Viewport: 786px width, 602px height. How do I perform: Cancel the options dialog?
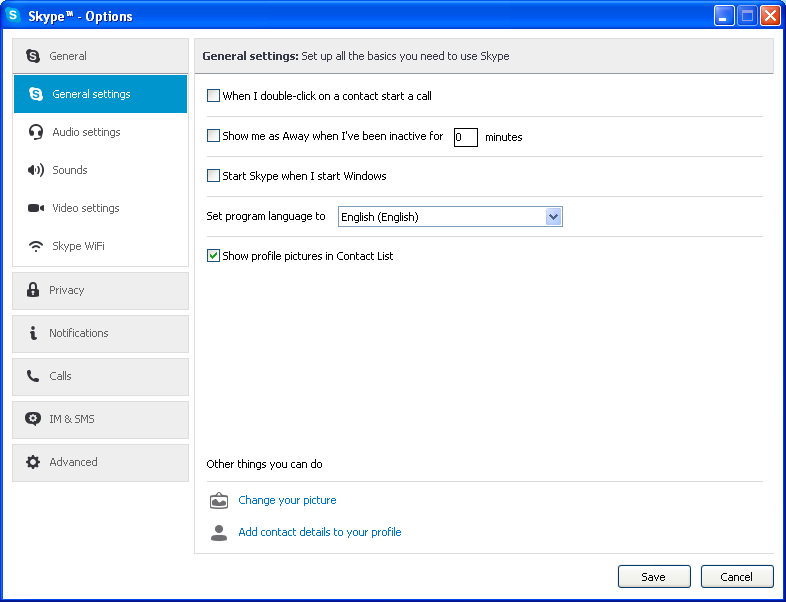(737, 576)
